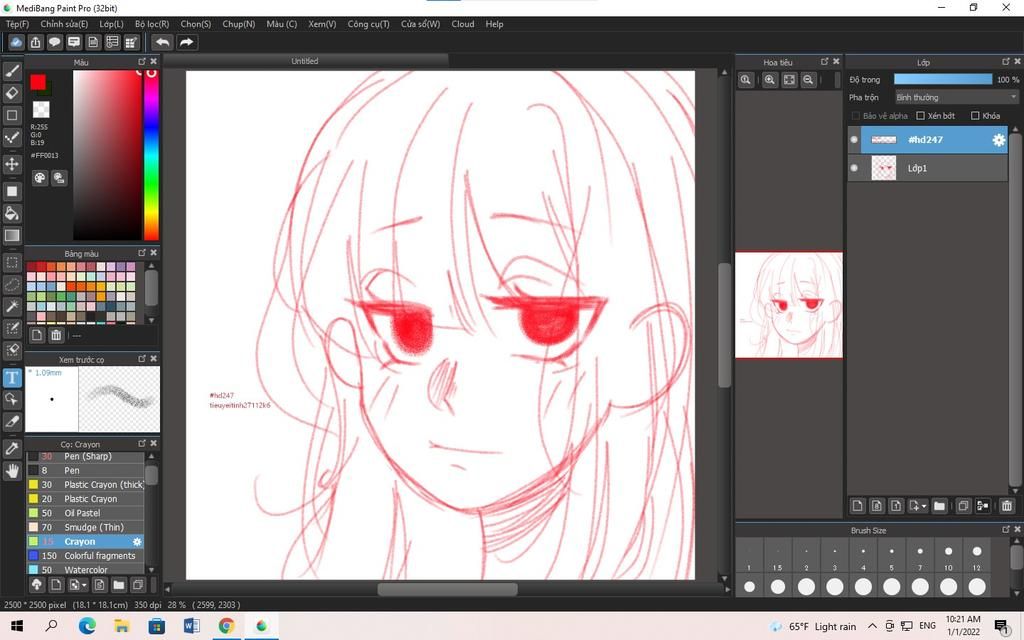Select the rectangular Select tool
Viewport: 1024px width, 640px height.
pos(12,263)
